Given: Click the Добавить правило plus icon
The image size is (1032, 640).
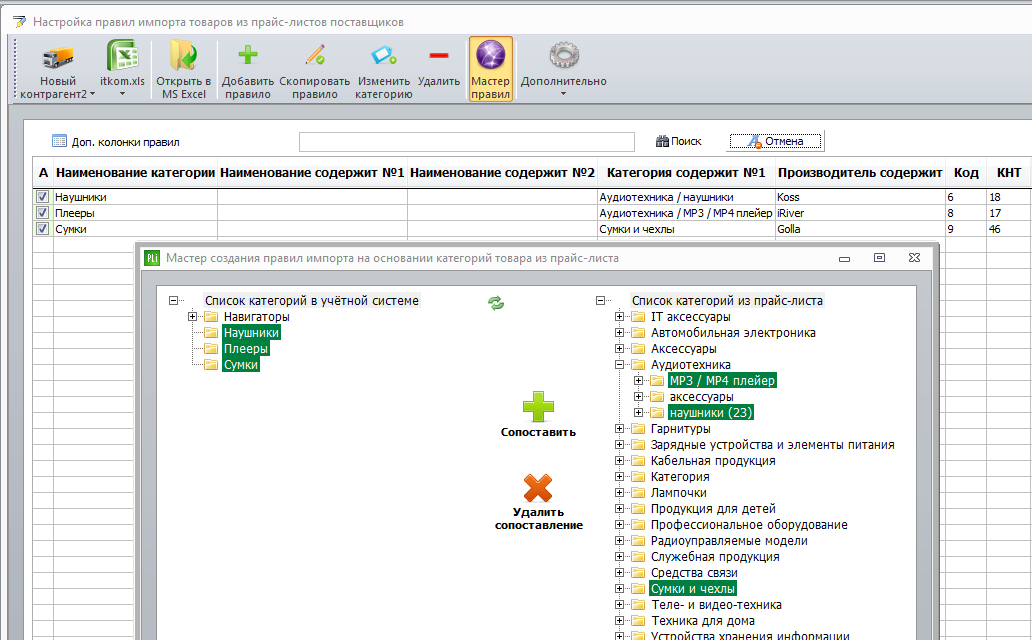Looking at the screenshot, I should pos(247,55).
